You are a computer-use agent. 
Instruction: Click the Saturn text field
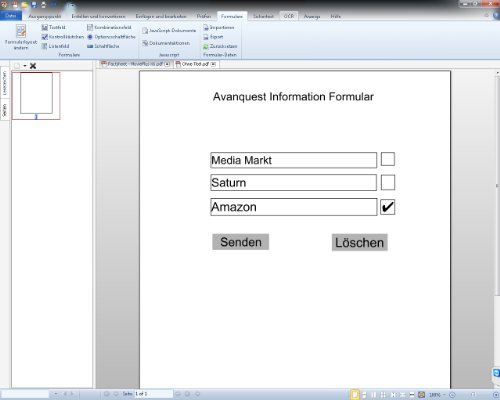[x=294, y=182]
